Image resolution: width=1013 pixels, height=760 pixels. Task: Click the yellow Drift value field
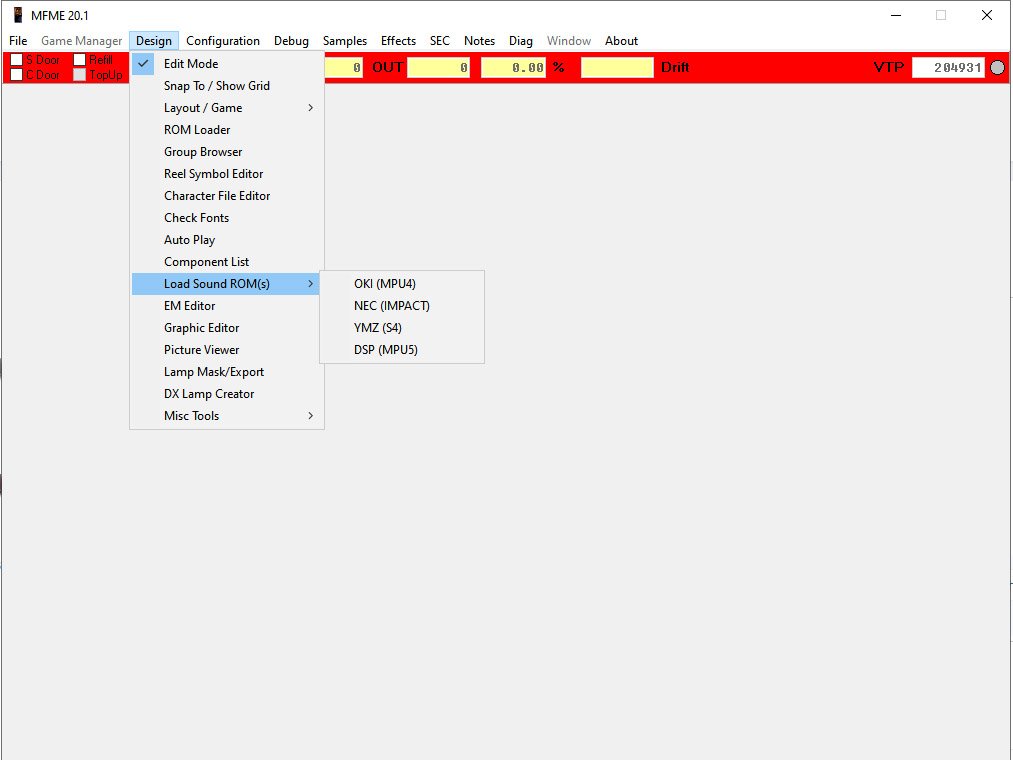pos(617,67)
